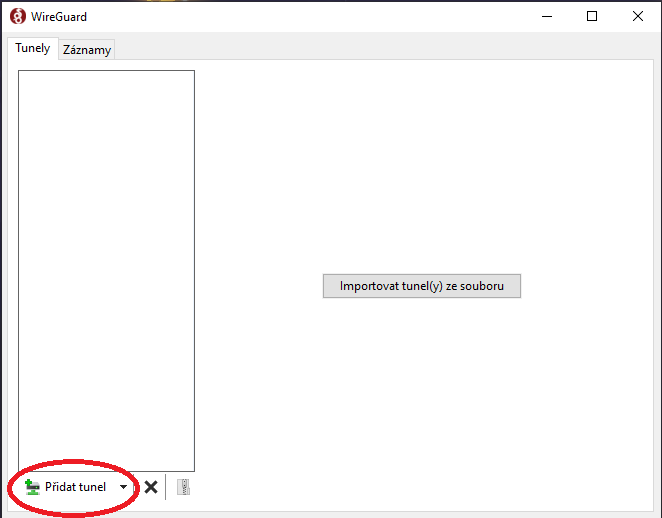Image resolution: width=662 pixels, height=518 pixels.
Task: Click blank detail pane below the import button
Action: 422,401
